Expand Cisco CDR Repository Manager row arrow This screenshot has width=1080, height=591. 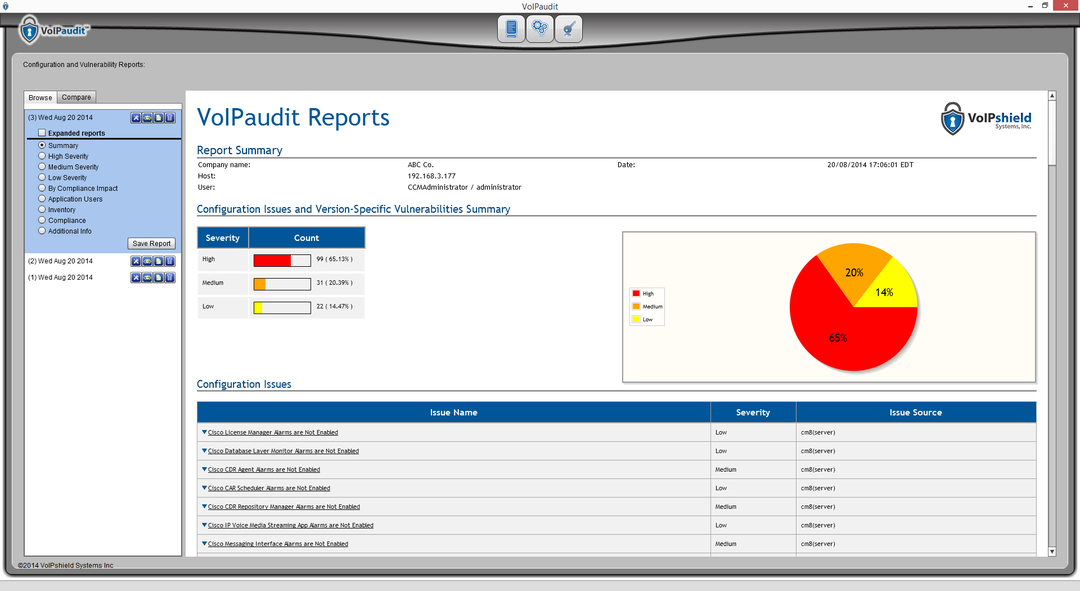(205, 507)
